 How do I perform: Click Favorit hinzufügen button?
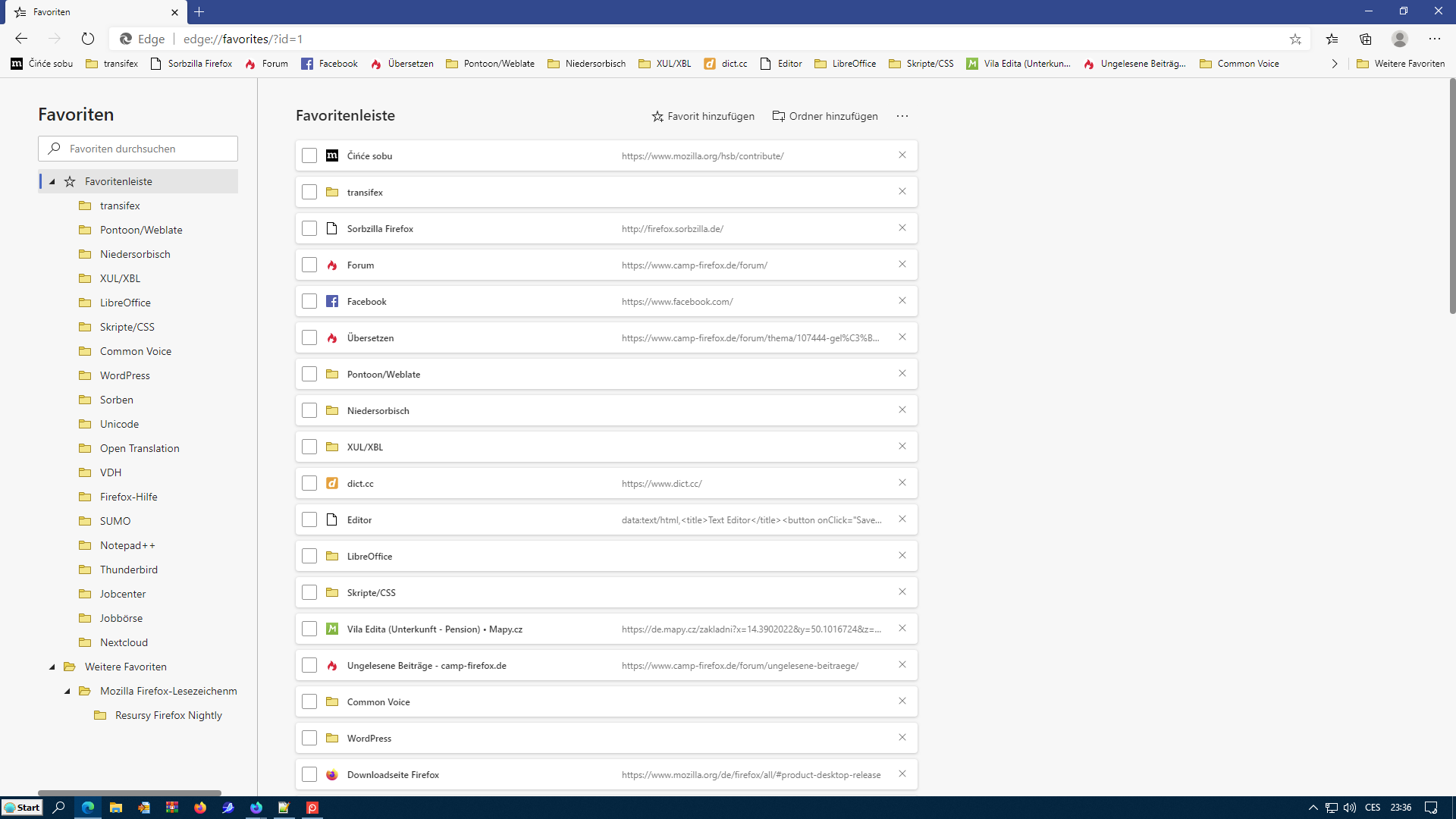pos(703,116)
